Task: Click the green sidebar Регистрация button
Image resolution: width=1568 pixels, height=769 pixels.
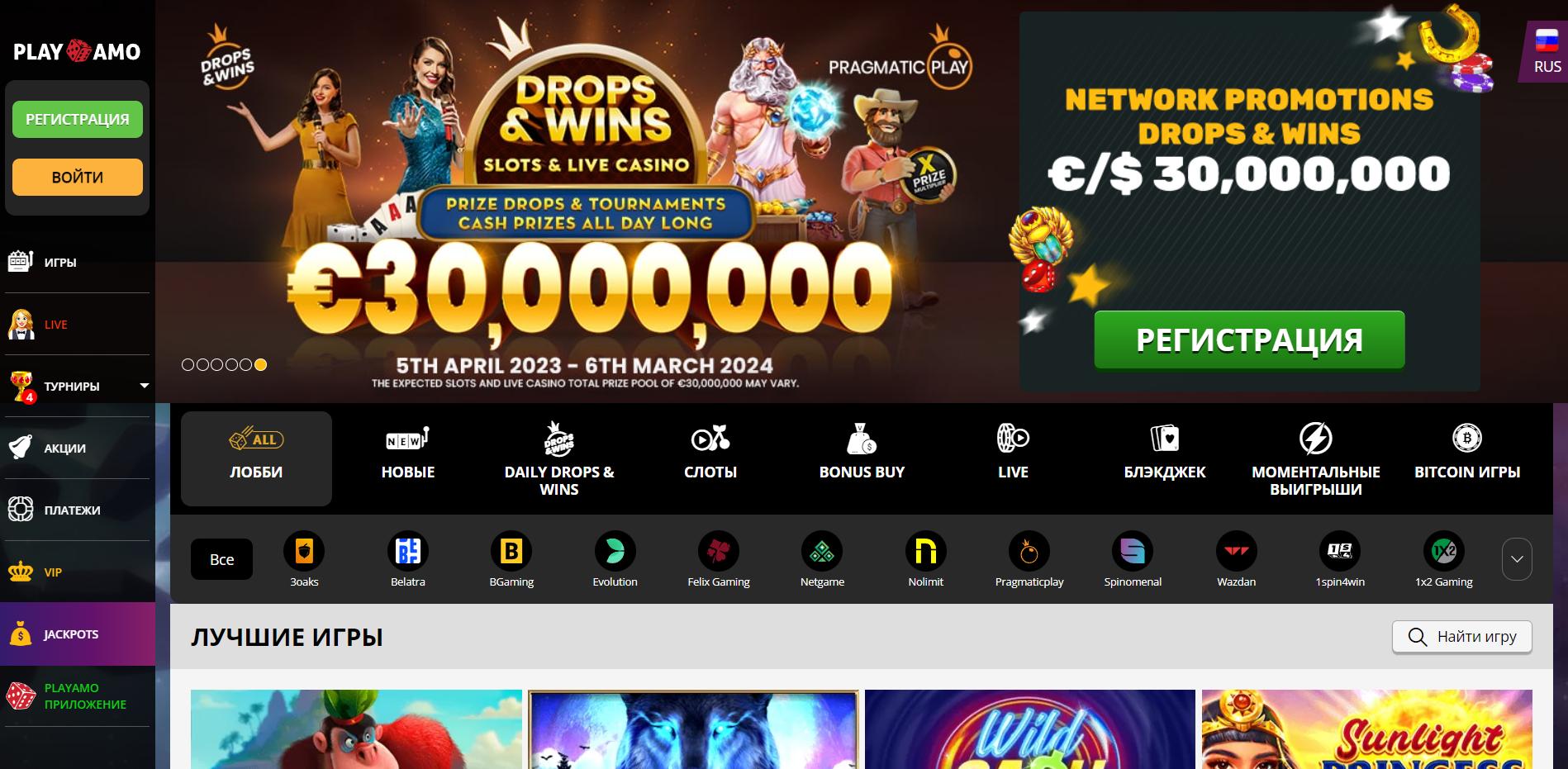Action: [78, 120]
